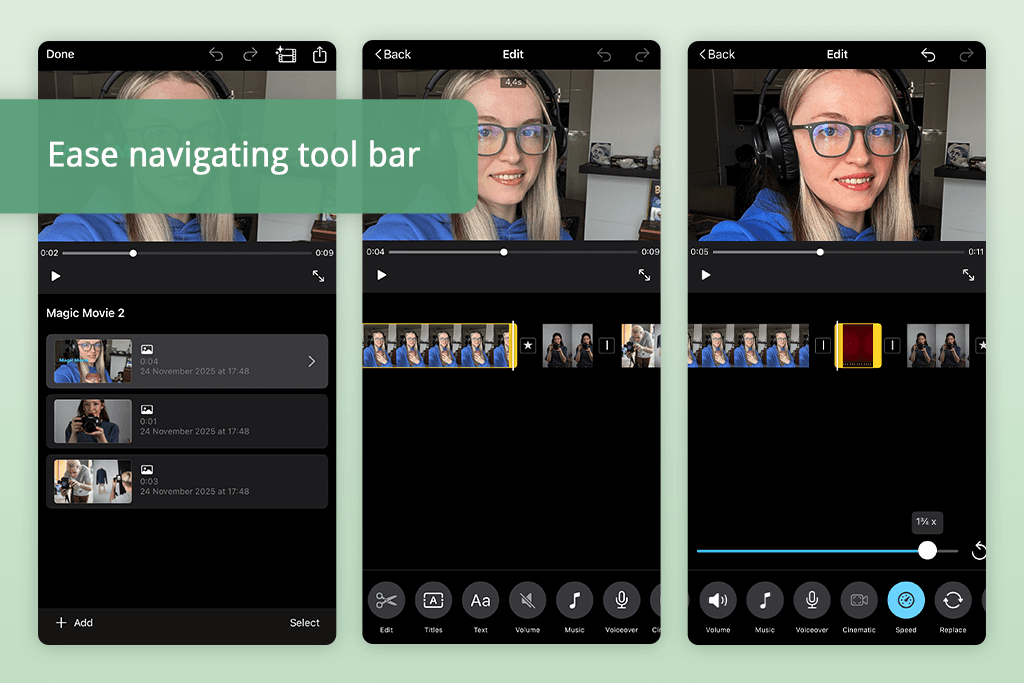Select the 0:04 clip thumbnail
The image size is (1024, 683).
93,361
